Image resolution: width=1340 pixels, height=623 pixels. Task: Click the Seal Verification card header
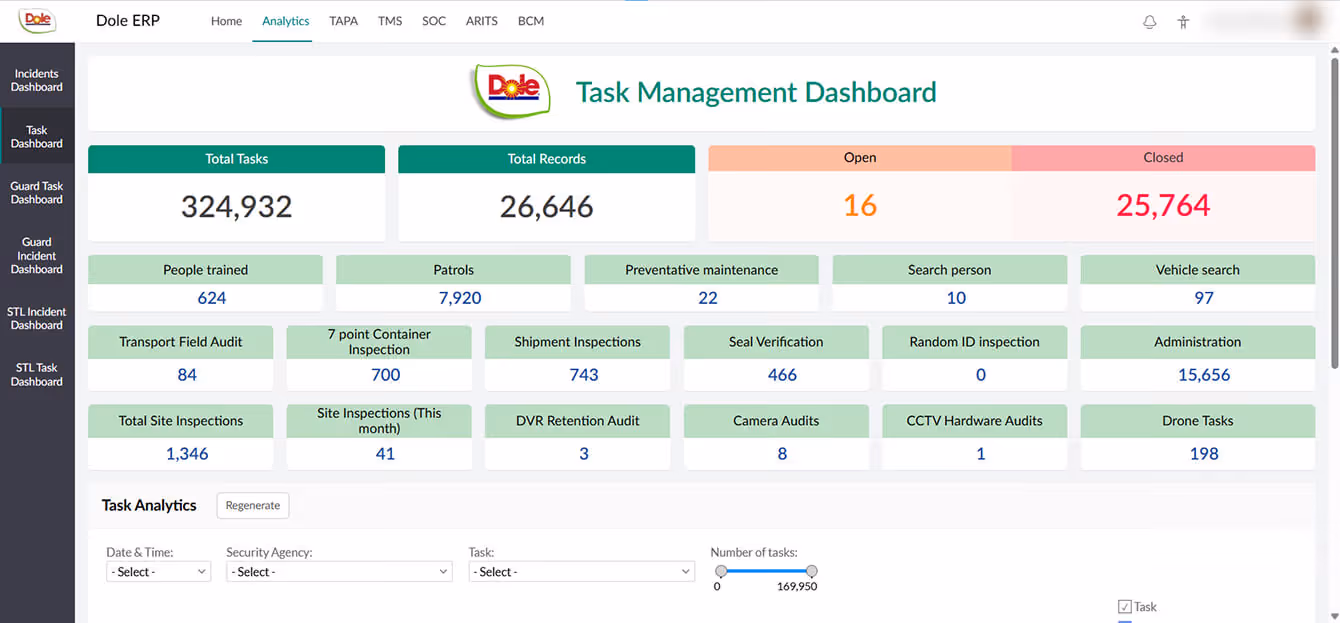click(776, 342)
